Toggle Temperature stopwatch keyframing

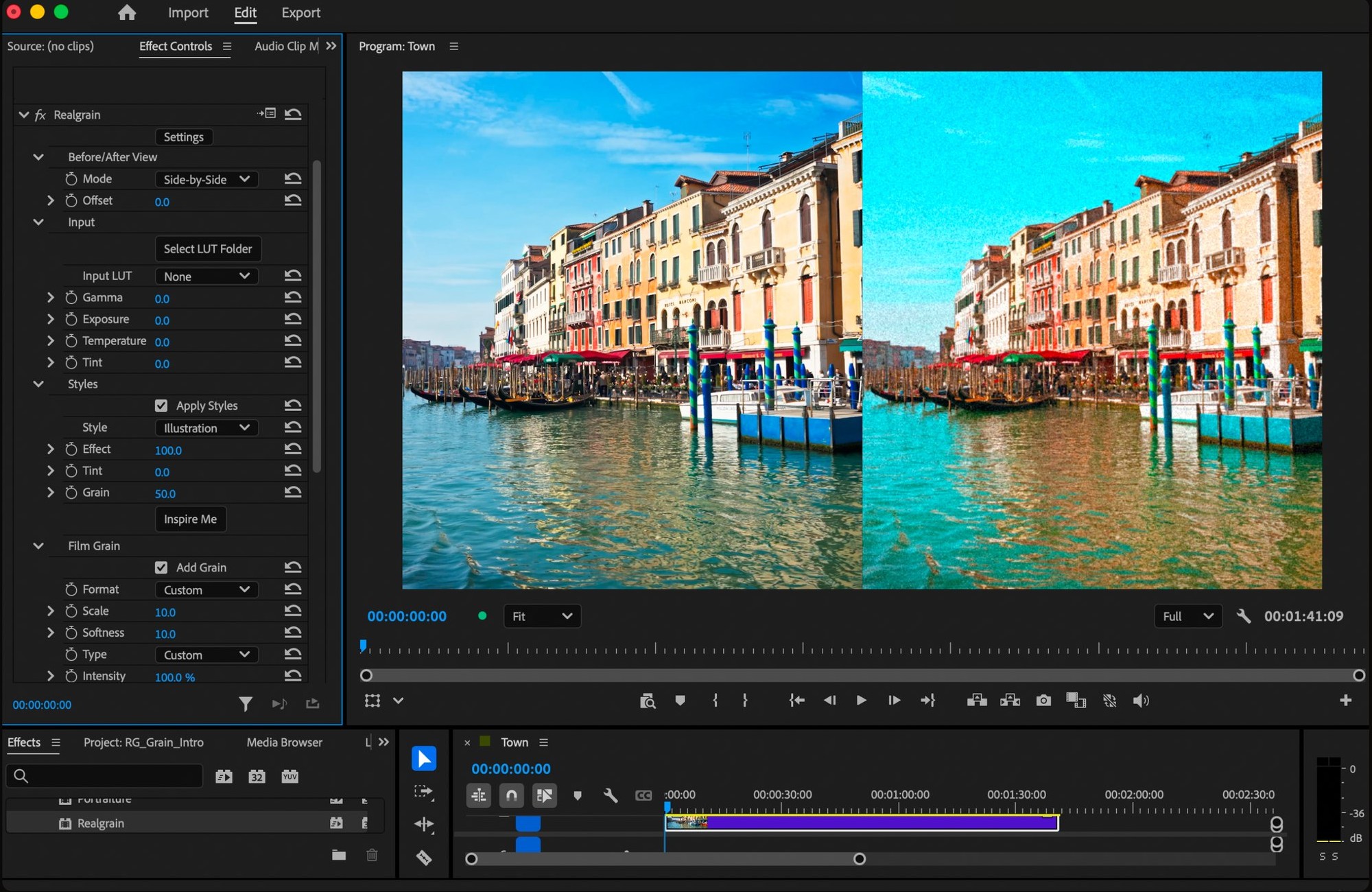tap(71, 341)
